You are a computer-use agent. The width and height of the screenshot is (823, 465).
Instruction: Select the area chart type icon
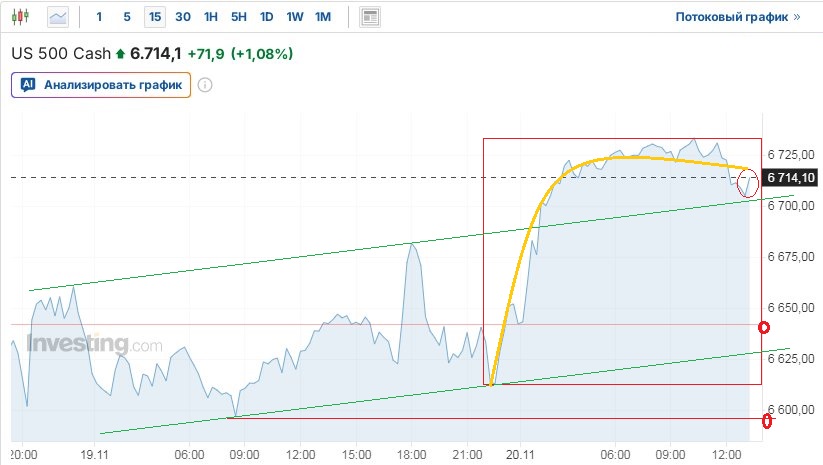click(x=58, y=17)
